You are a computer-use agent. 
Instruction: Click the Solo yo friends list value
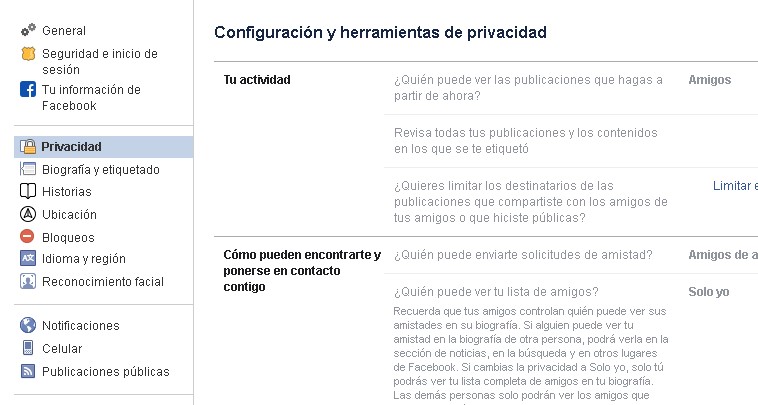pyautogui.click(x=709, y=292)
